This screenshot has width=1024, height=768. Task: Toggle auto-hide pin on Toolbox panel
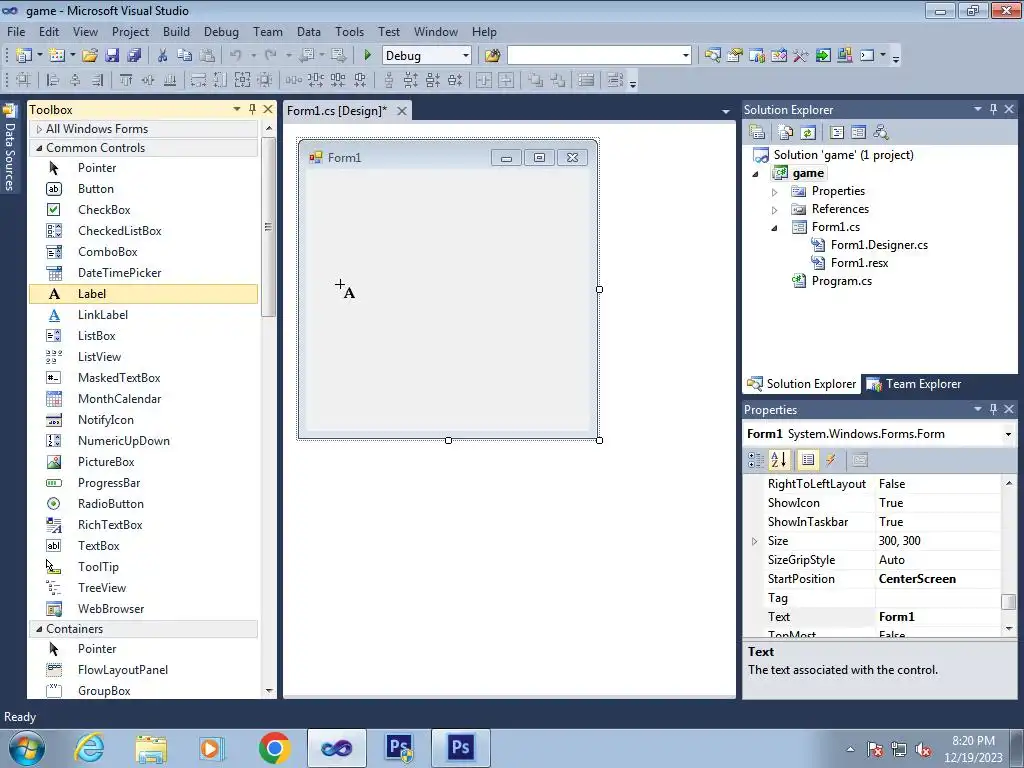252,109
